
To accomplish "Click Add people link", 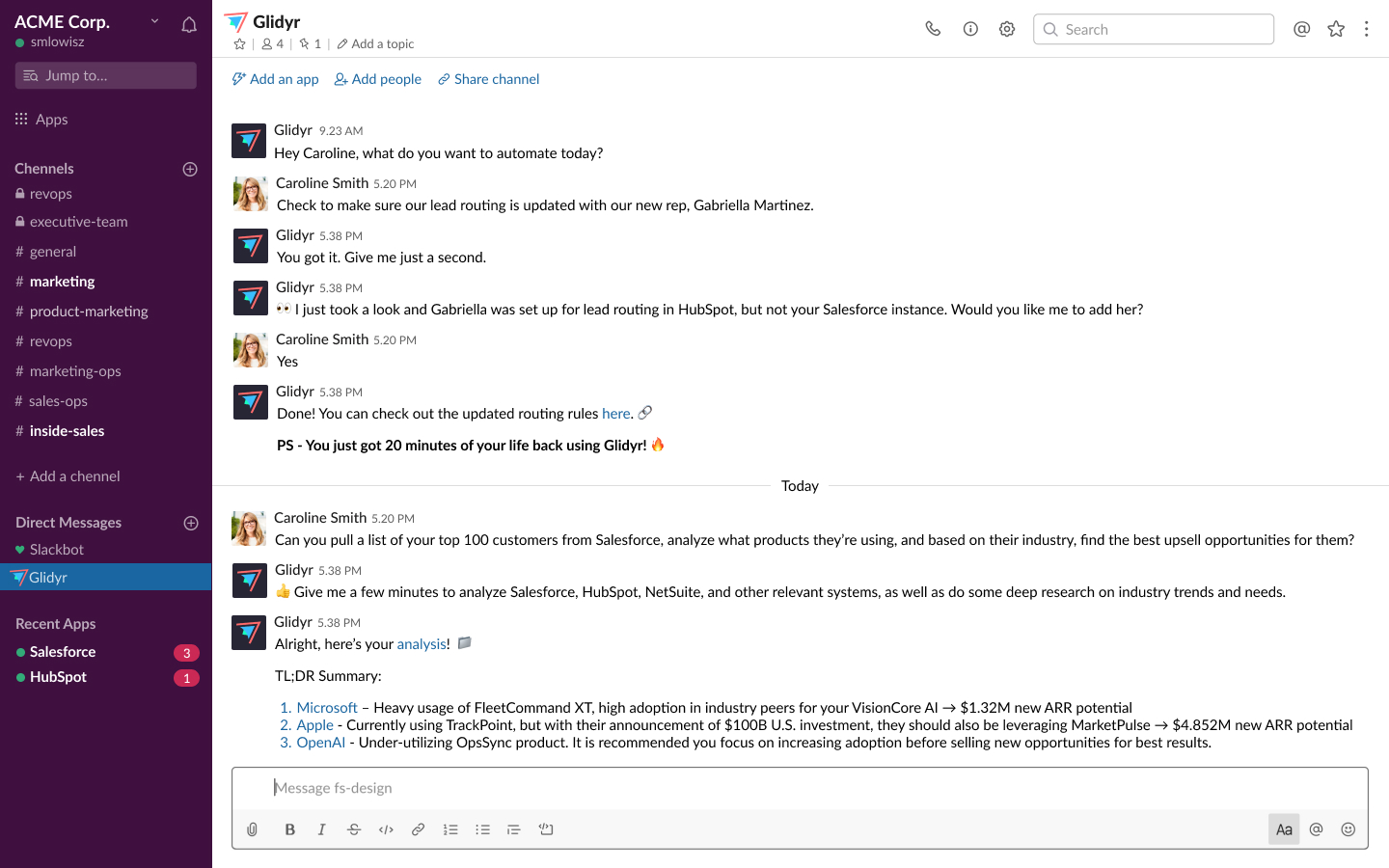I will click(378, 79).
